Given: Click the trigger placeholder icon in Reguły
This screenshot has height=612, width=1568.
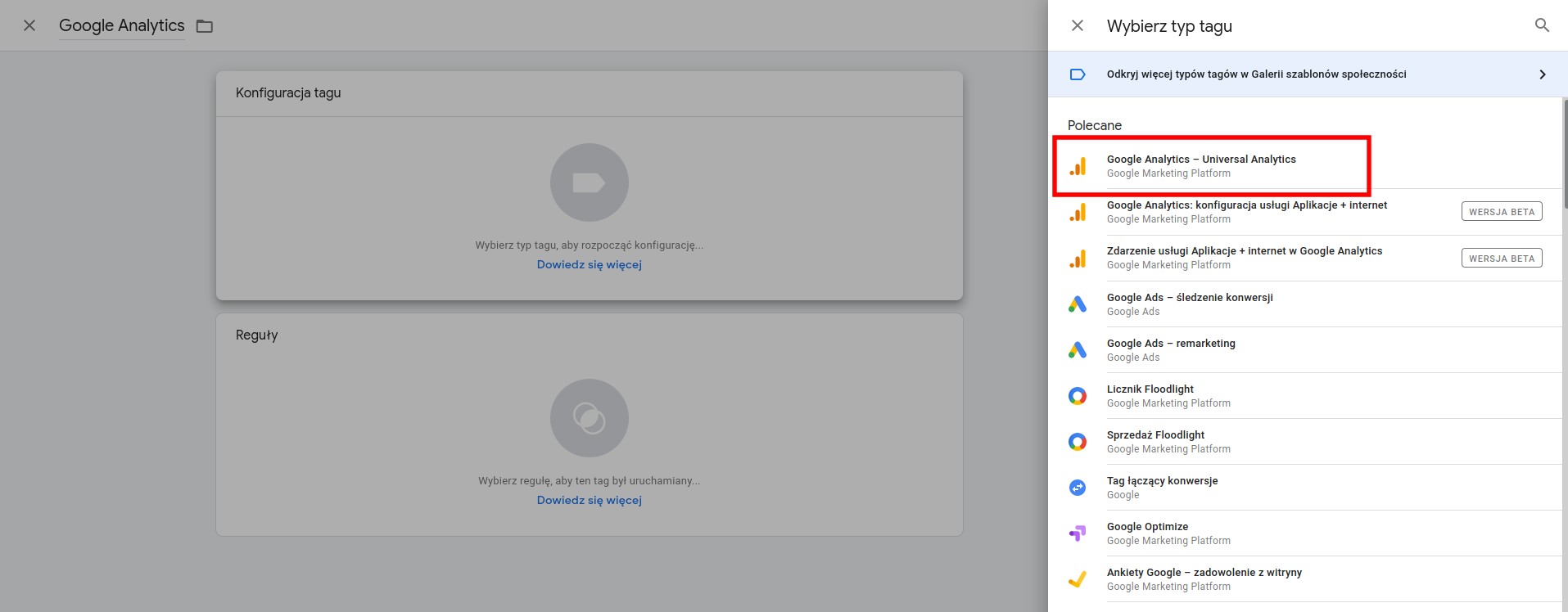Looking at the screenshot, I should (590, 418).
